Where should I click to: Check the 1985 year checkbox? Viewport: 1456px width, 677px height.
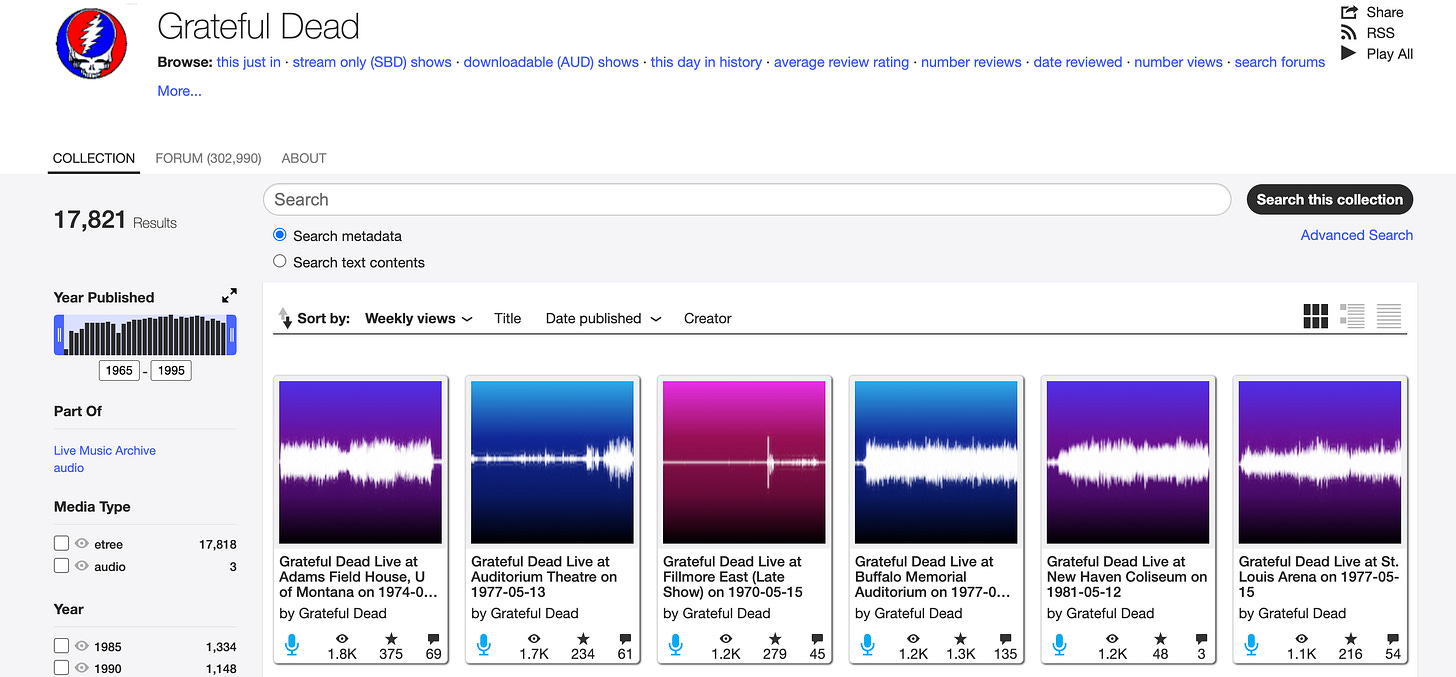[61, 645]
